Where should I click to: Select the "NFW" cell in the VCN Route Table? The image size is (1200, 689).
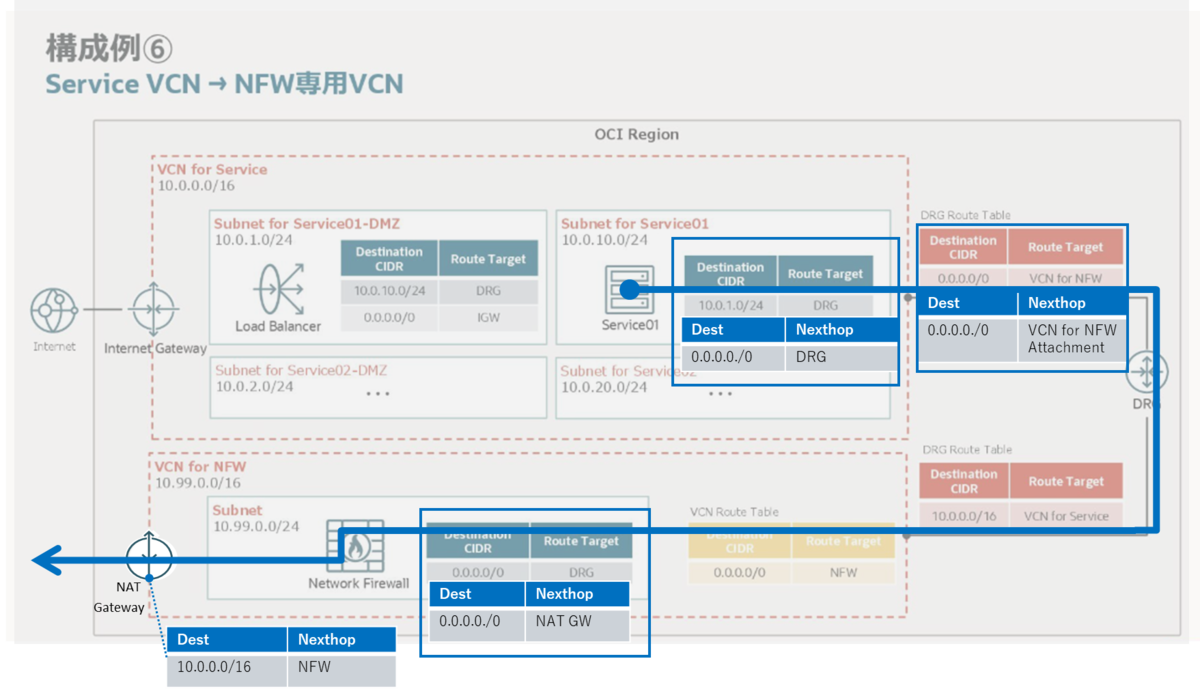pyautogui.click(x=843, y=573)
